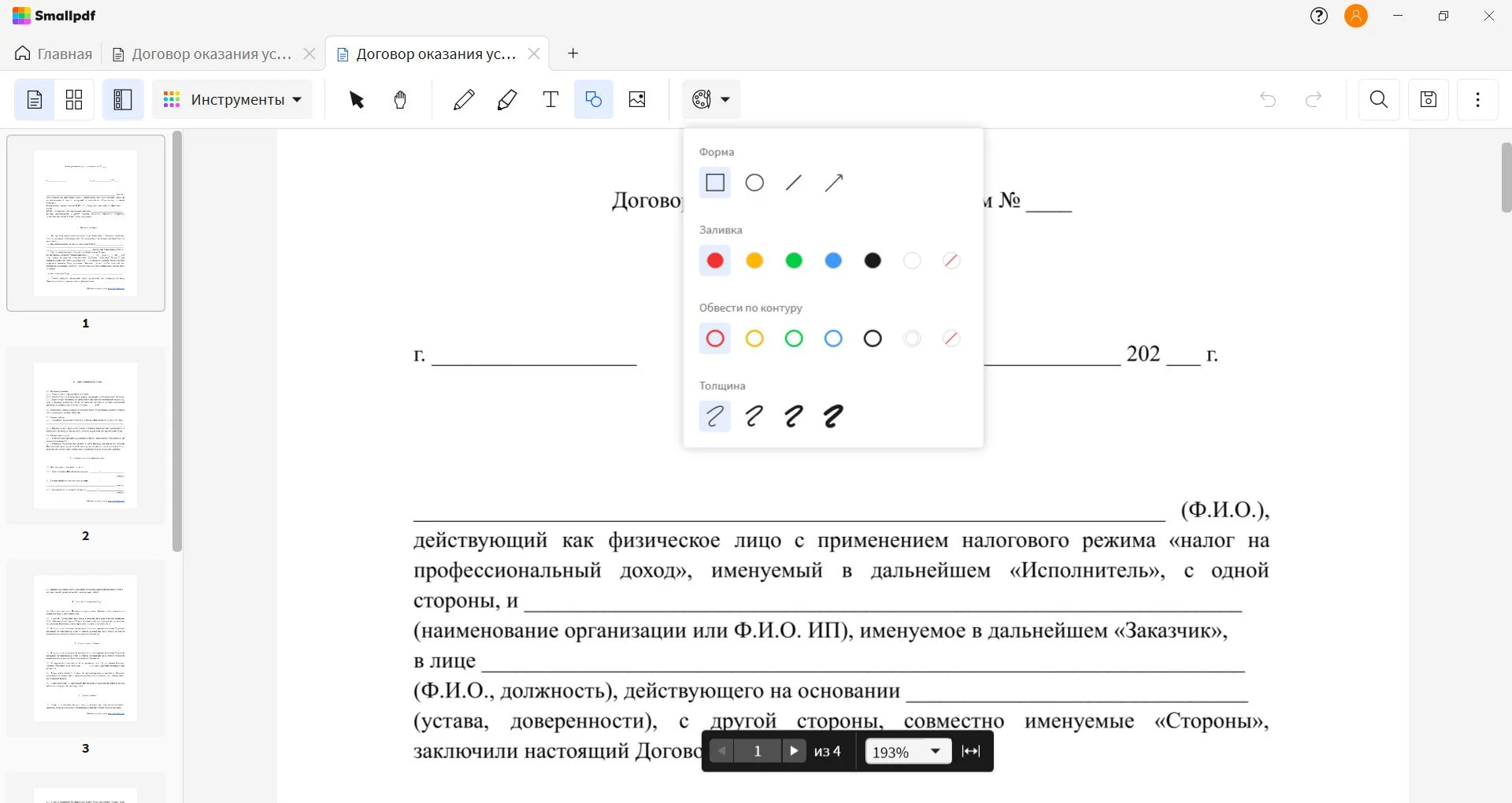Choose the arrow shape option
Viewport: 1512px width, 803px height.
(x=833, y=183)
